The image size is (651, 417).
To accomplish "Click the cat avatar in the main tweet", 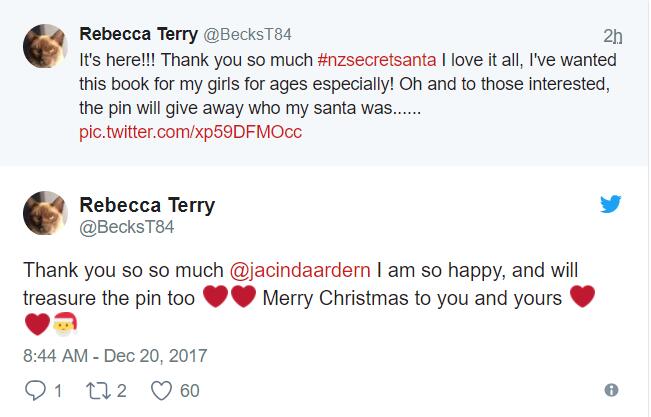I will 42,213.
